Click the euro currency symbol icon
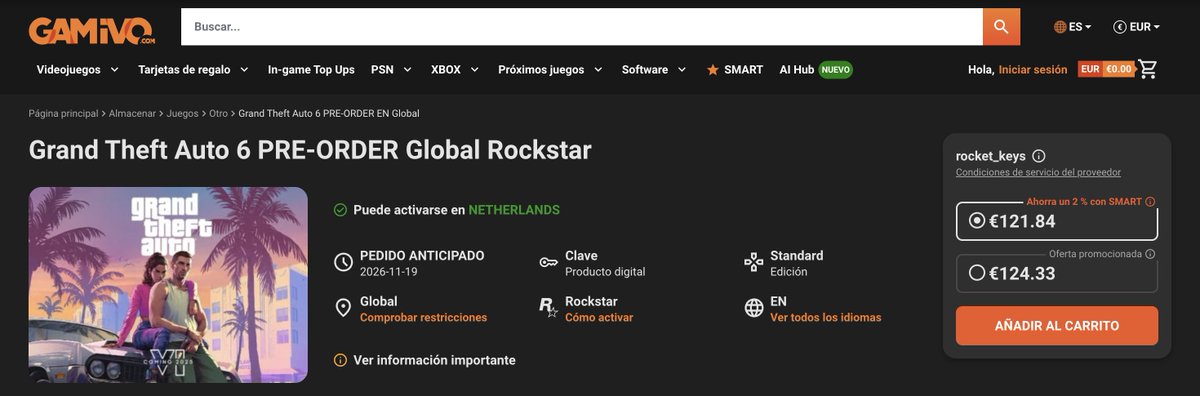Screen dimensions: 1200x396 (1120, 27)
